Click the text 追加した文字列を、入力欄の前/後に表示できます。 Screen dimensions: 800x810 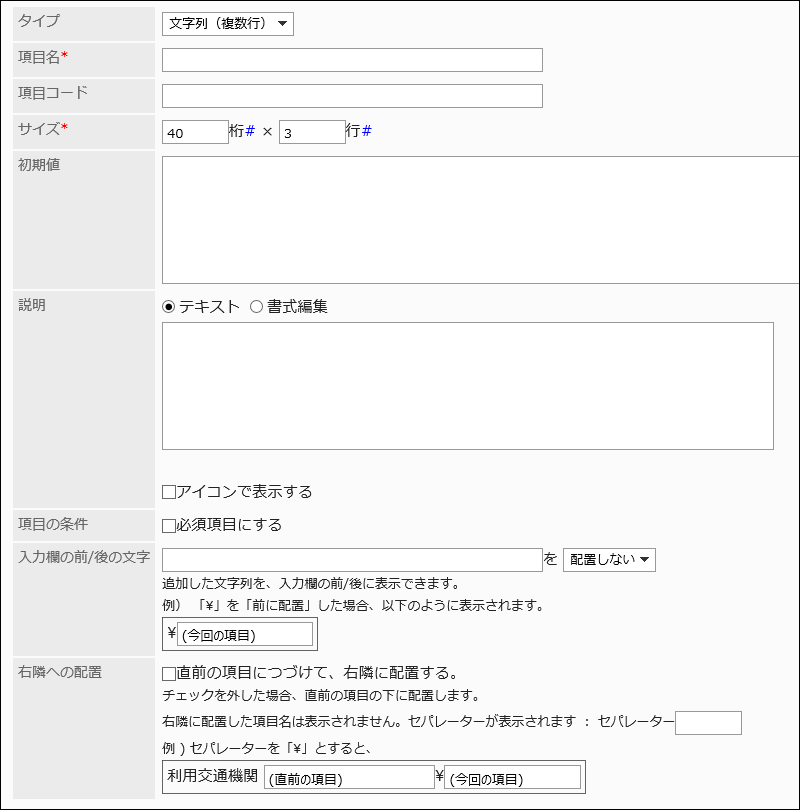click(x=311, y=584)
